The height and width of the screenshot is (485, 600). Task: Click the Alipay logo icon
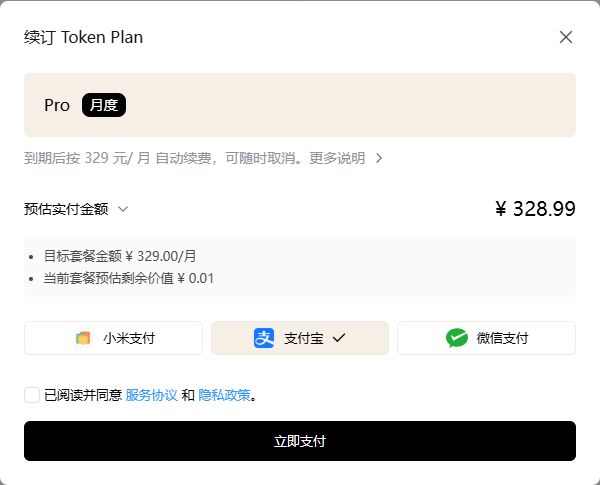point(264,338)
